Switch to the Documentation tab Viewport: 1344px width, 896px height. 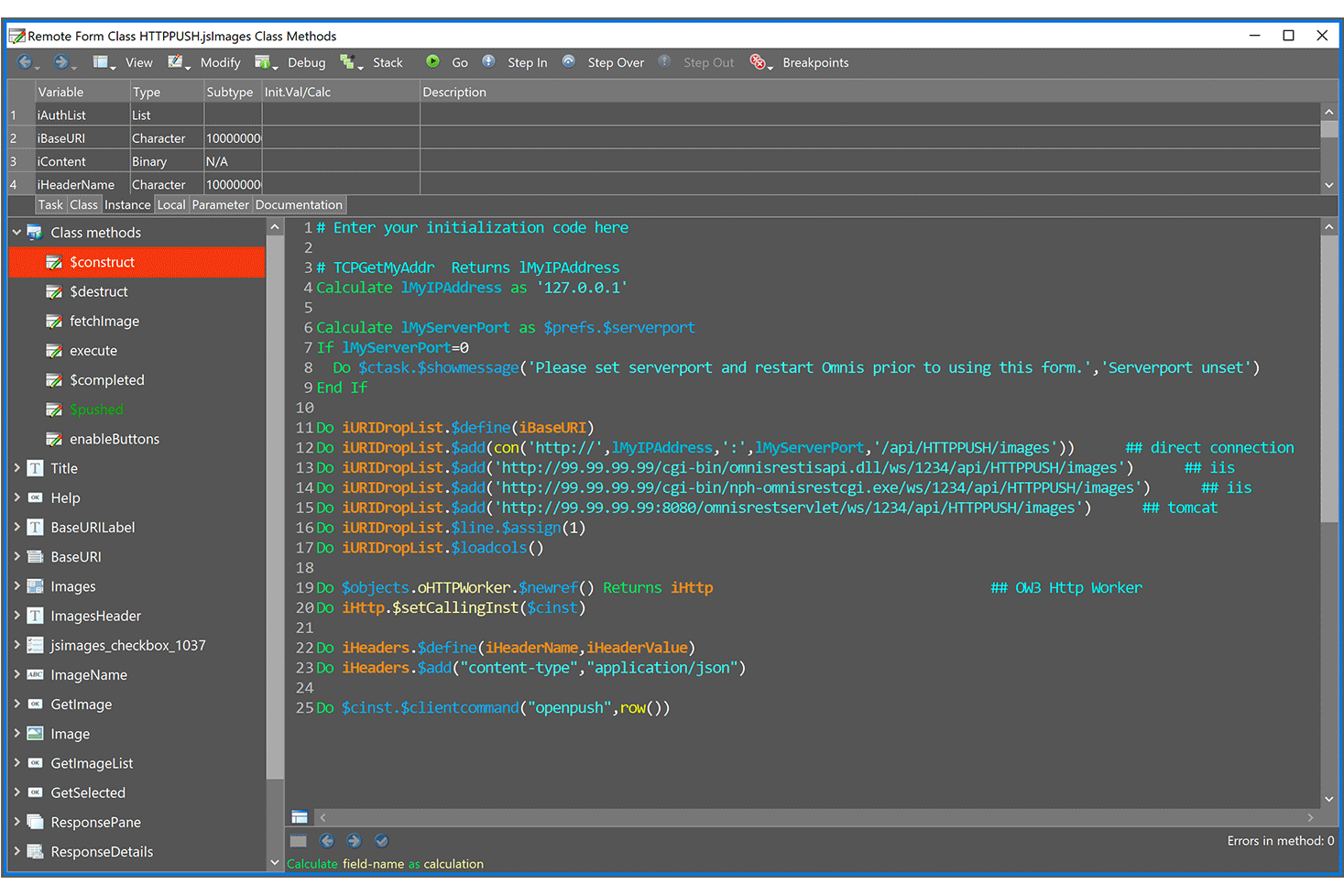point(299,204)
